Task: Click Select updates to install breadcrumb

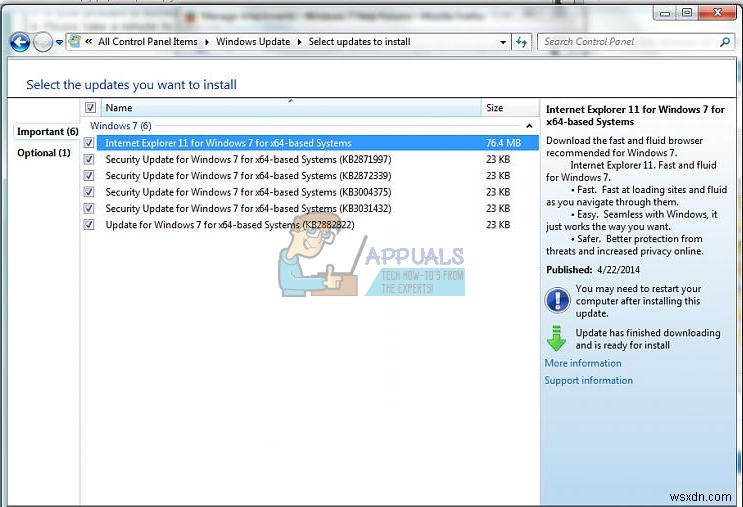Action: (360, 42)
